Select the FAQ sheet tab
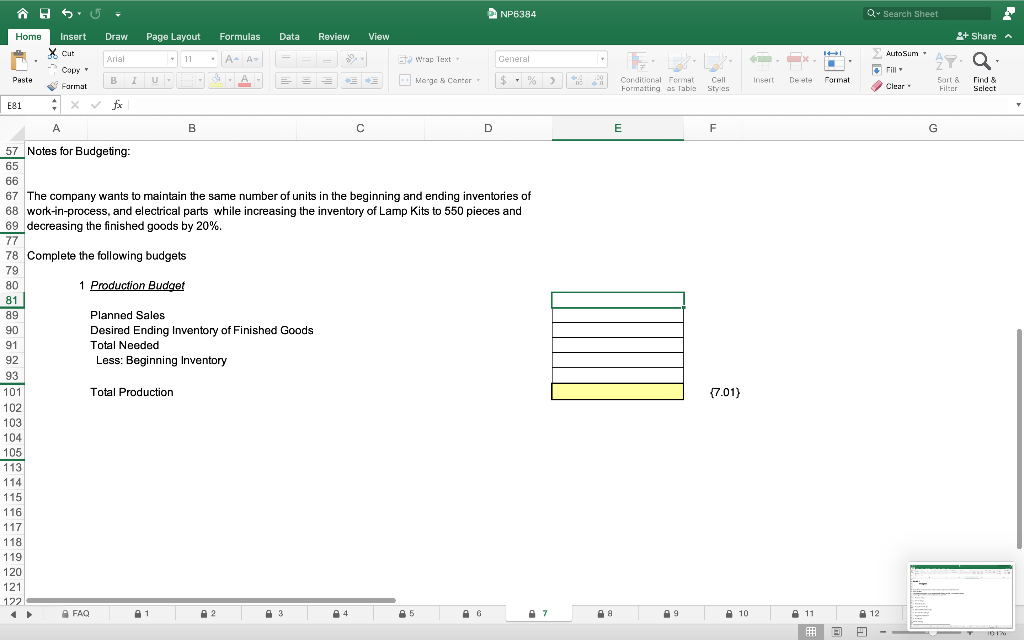1024x640 pixels. (x=78, y=613)
